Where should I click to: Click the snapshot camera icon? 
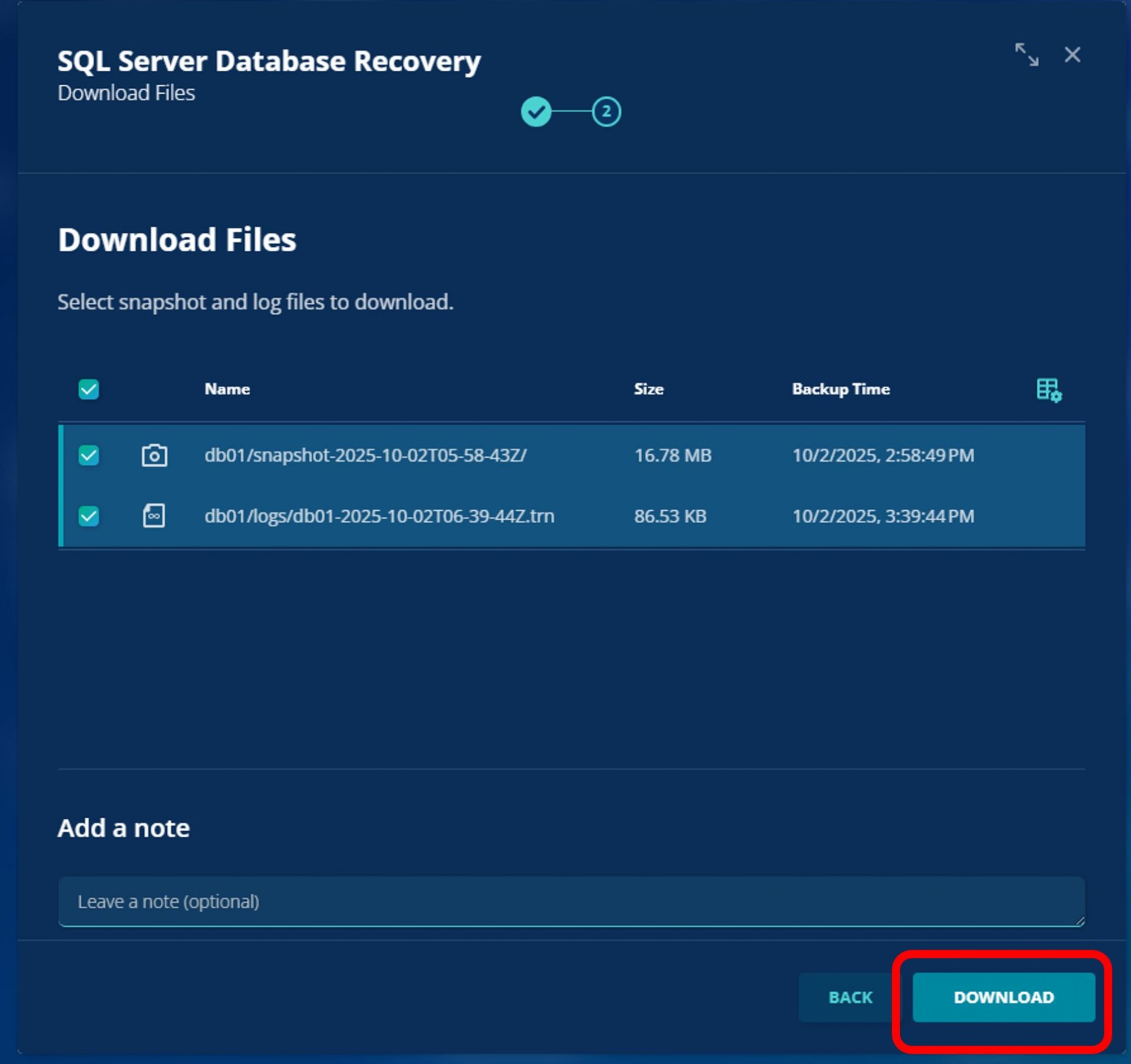tap(154, 455)
